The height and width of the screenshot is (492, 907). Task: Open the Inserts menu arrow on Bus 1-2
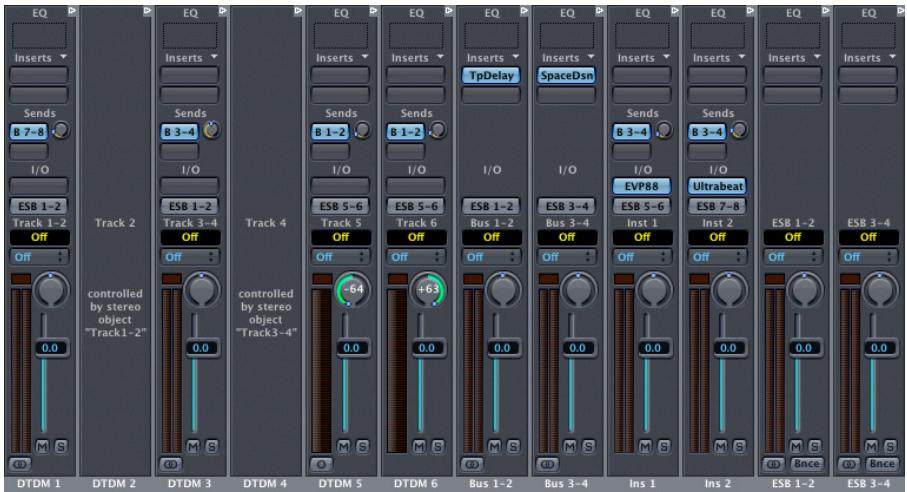coord(515,57)
